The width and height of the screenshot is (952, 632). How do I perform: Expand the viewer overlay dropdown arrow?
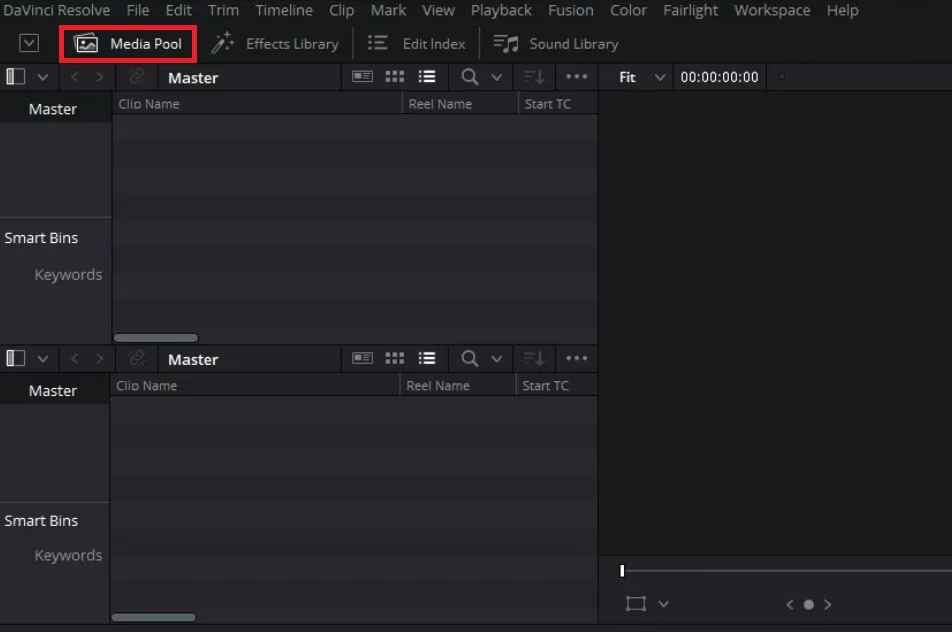(x=663, y=604)
